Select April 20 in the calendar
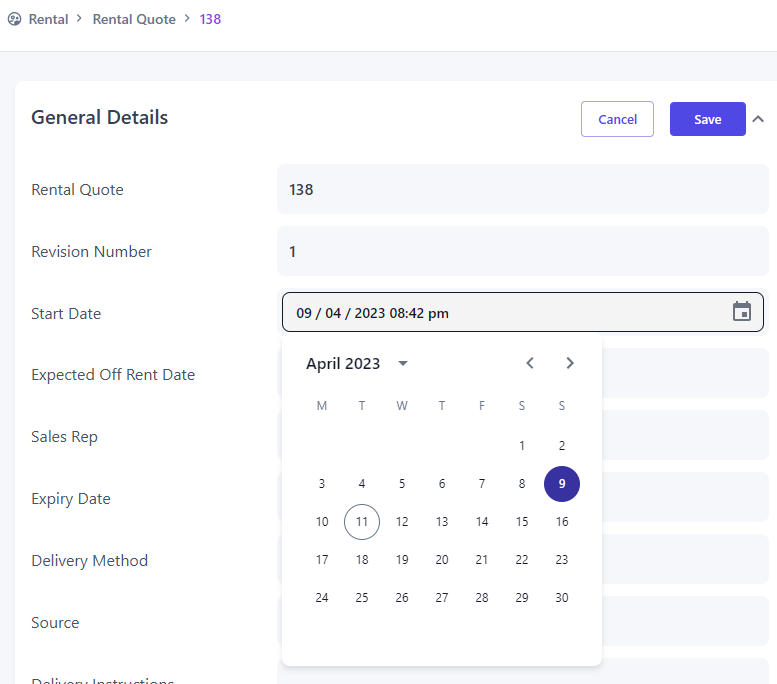 pos(442,560)
